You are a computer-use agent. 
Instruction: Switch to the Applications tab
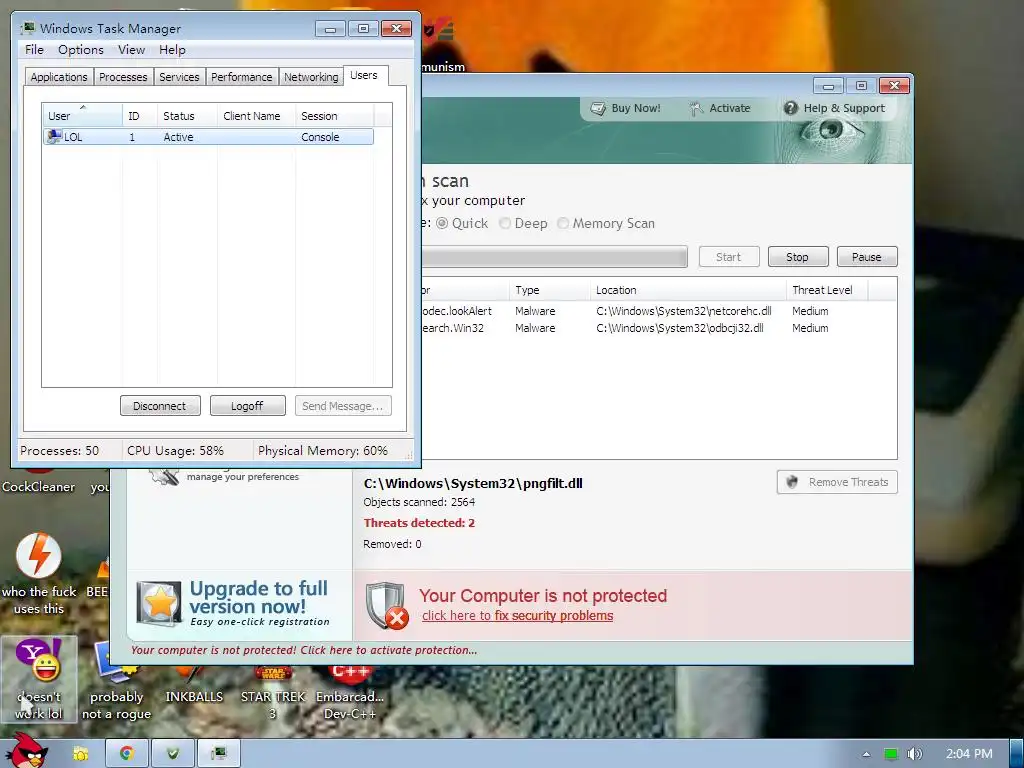[x=59, y=77]
